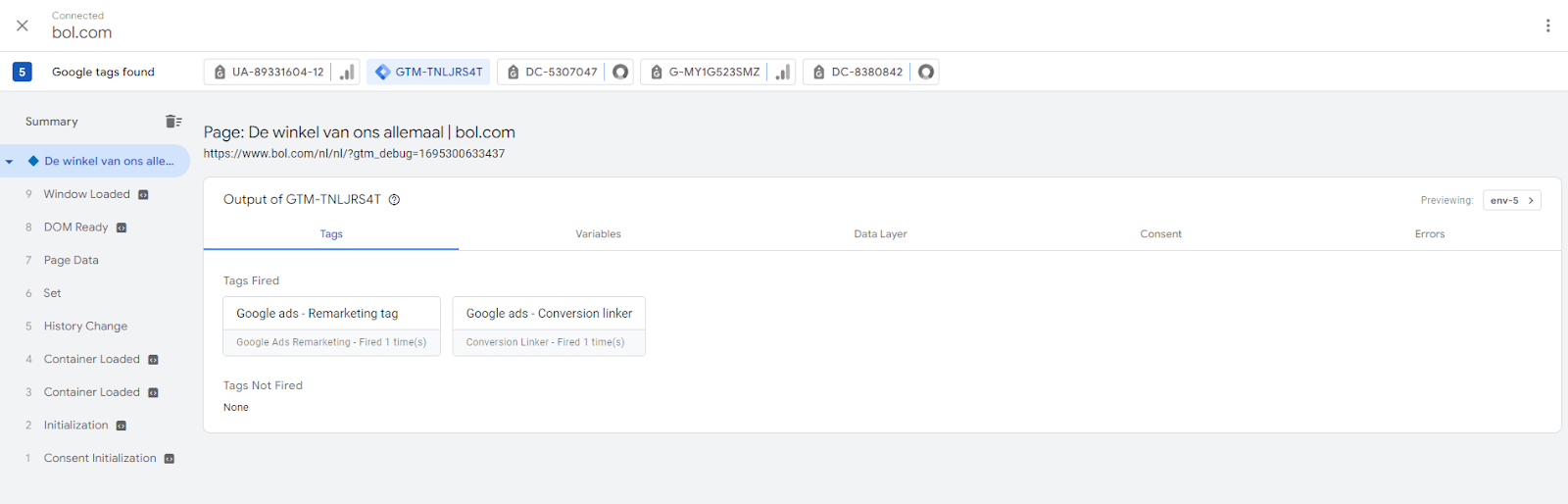Open the env-5 previewing environment selector
The image size is (1568, 504).
(x=1512, y=200)
